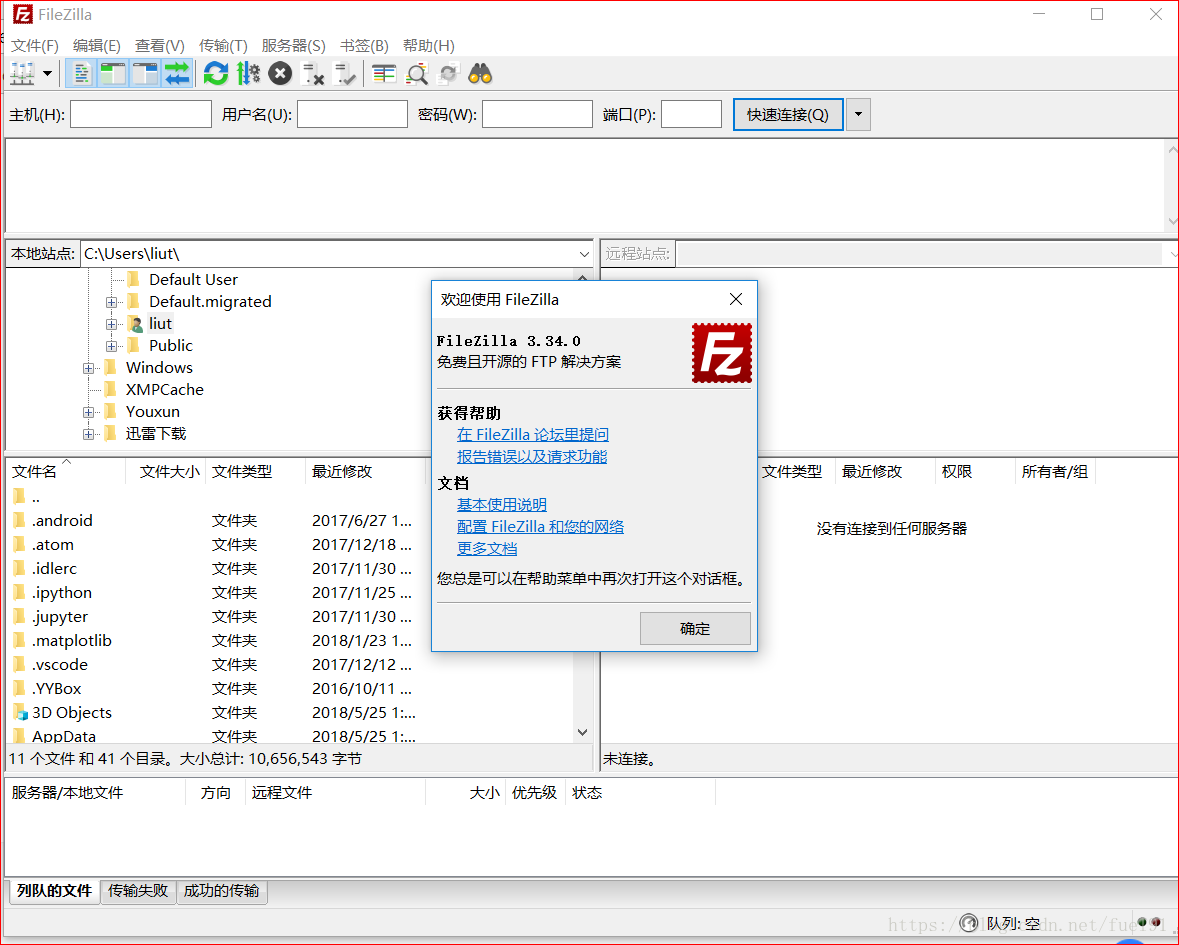Click the 在 FileZilla 论坛里提问 link
The height and width of the screenshot is (945, 1179).
coord(533,435)
